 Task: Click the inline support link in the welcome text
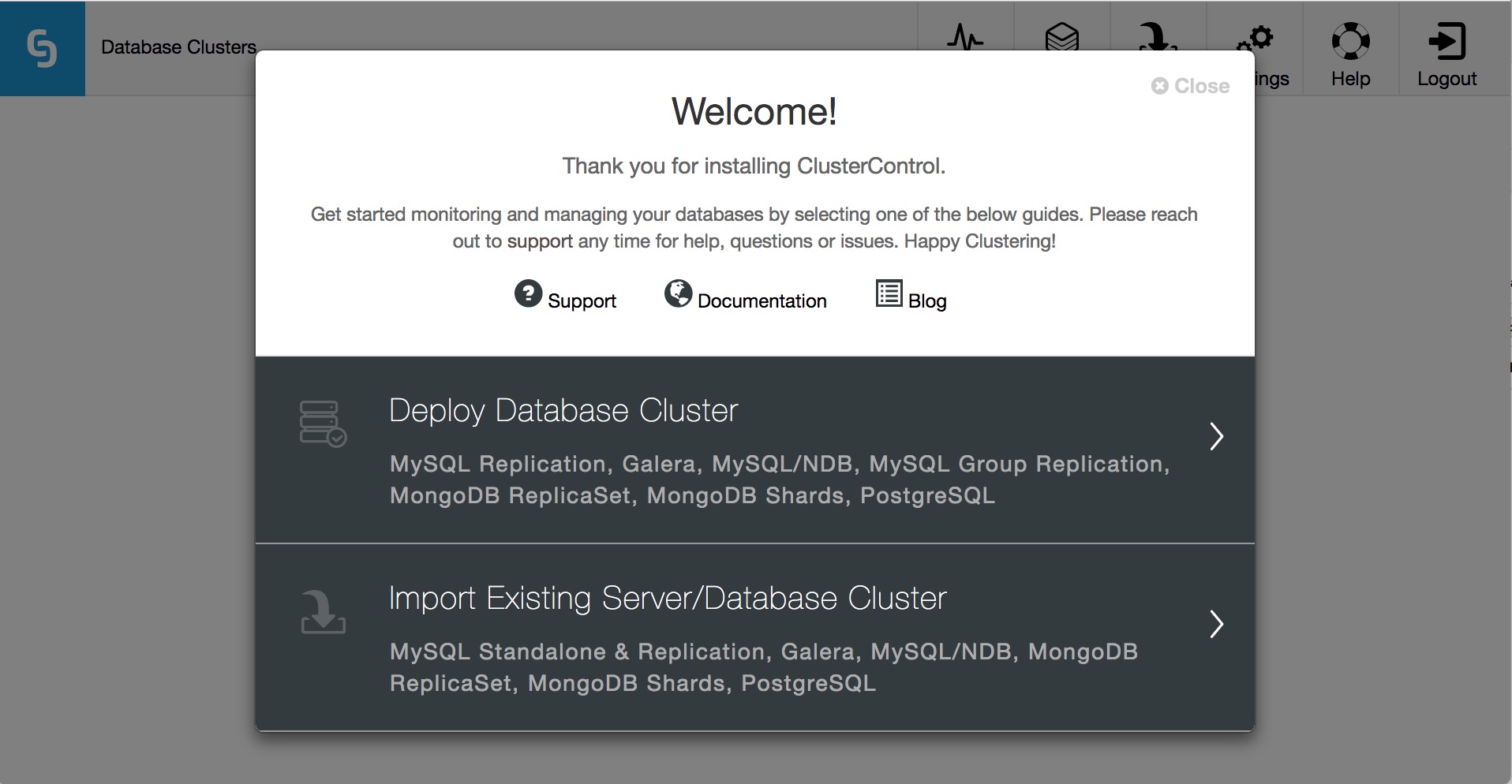tap(540, 241)
